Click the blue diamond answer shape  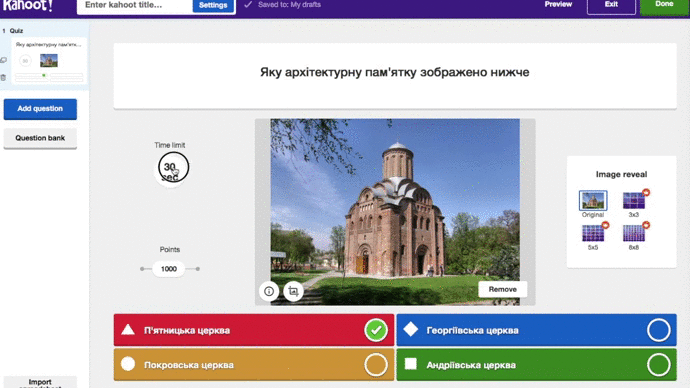click(x=411, y=329)
